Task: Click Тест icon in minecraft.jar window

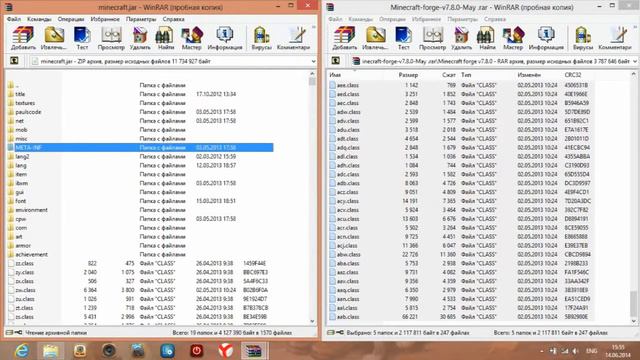Action: (82, 38)
